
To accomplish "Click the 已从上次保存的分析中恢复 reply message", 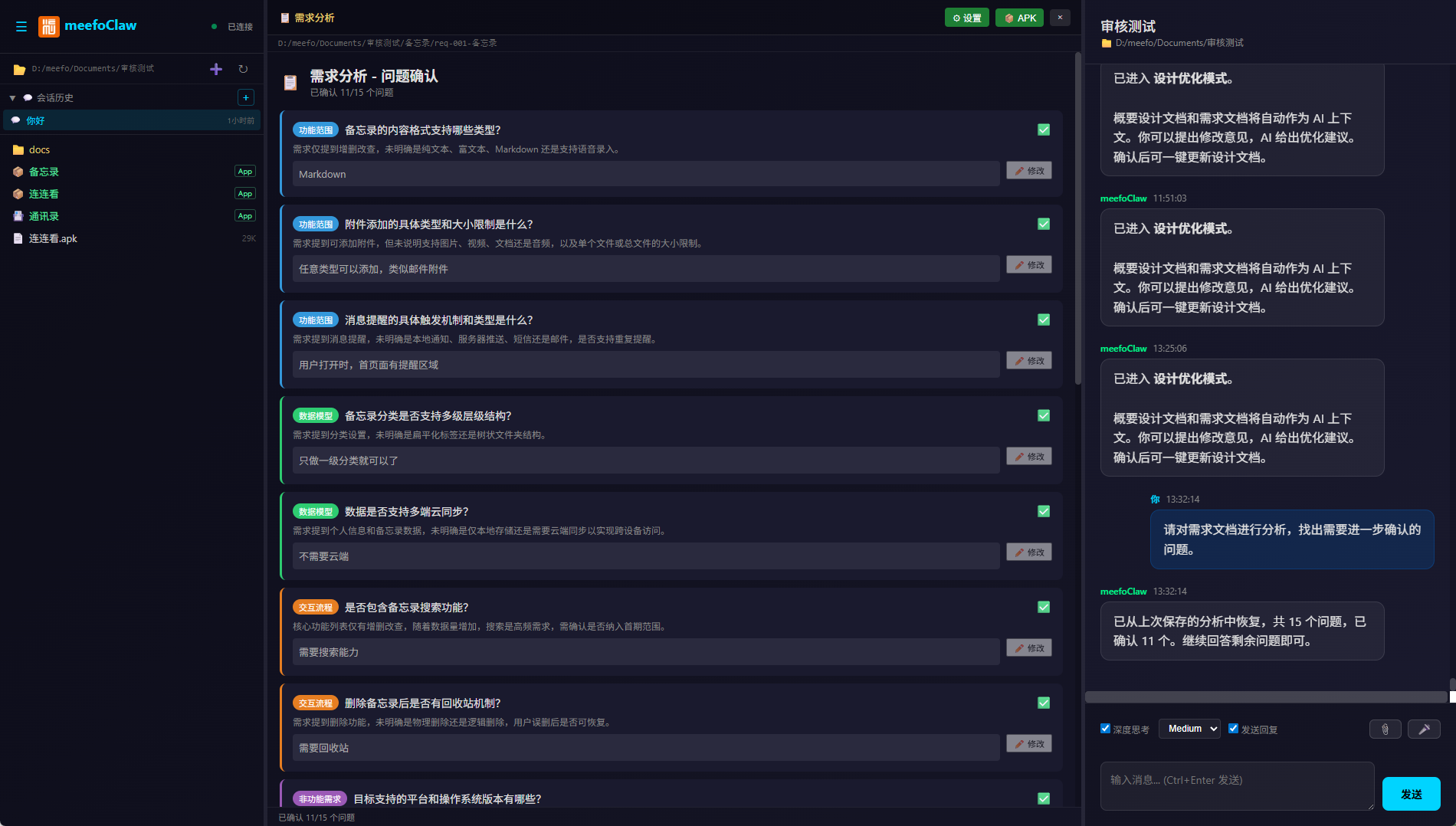I will [x=1242, y=631].
